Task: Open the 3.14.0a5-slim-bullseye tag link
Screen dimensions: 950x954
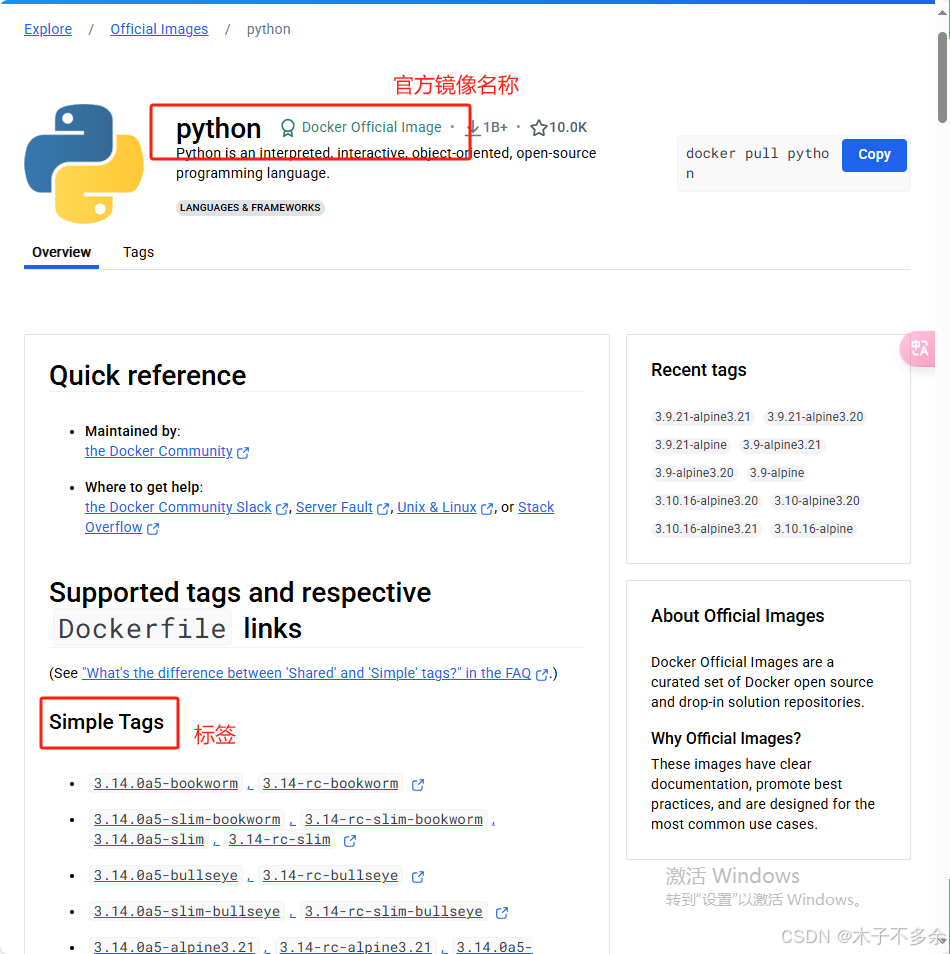Action: 187,911
